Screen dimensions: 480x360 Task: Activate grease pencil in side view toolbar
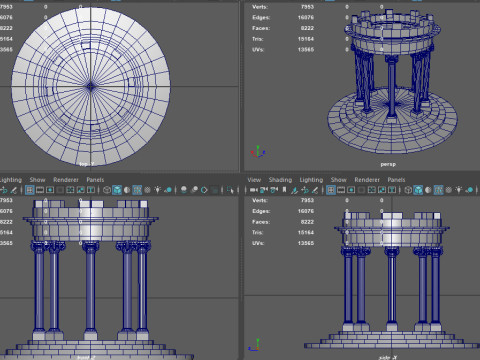(x=315, y=190)
